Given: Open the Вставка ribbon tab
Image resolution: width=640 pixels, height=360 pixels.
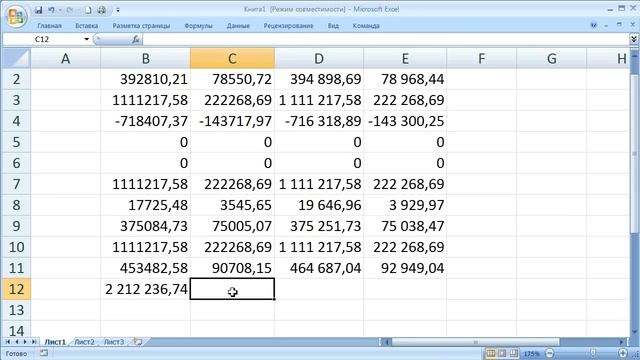Looking at the screenshot, I should [x=87, y=26].
